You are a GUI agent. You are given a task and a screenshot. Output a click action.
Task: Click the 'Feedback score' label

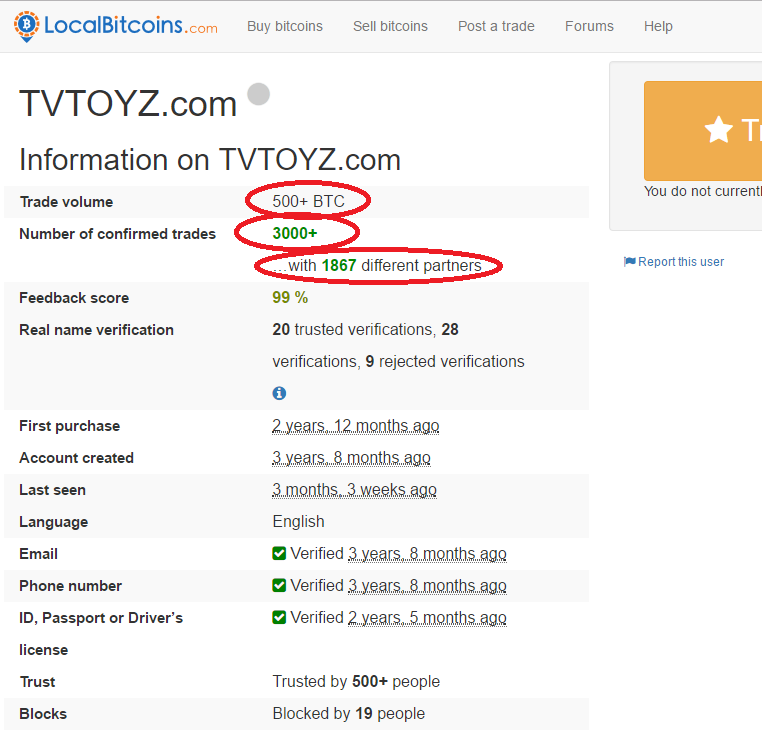[x=74, y=297]
